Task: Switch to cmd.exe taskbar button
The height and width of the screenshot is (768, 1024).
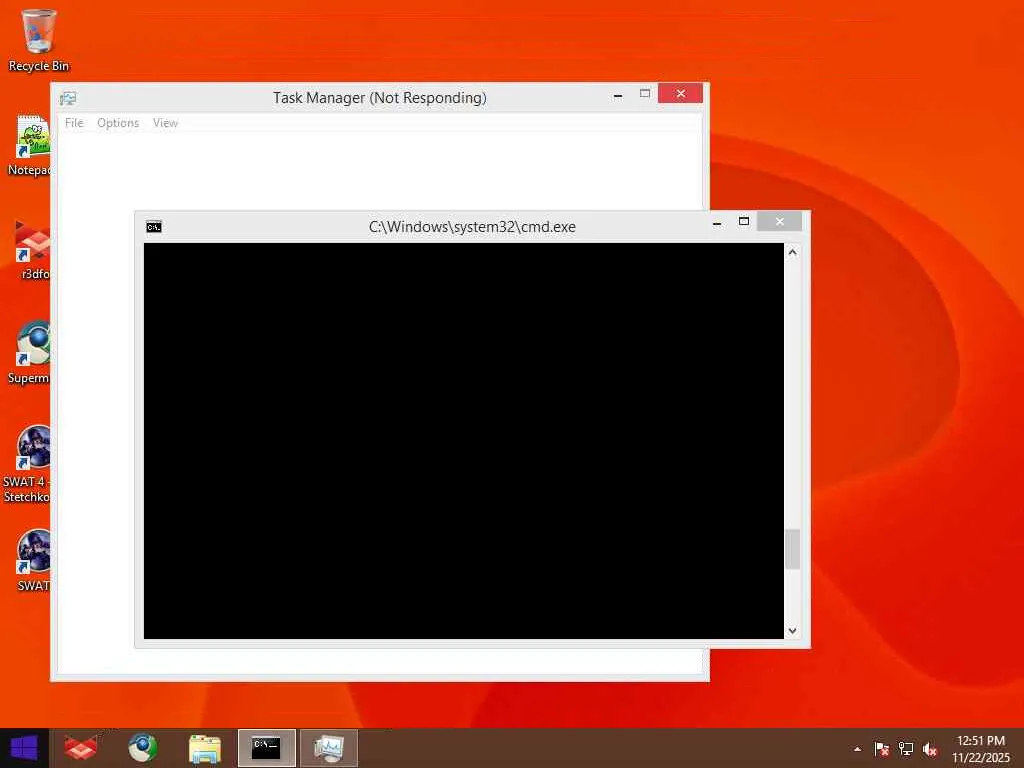Action: tap(266, 748)
